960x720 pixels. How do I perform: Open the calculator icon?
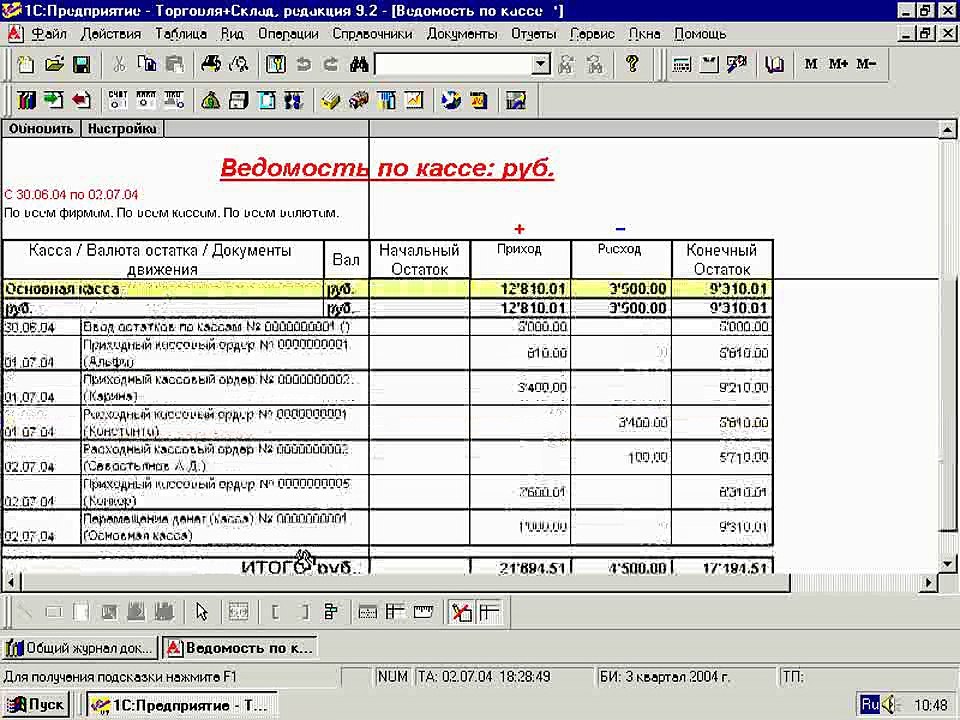[682, 64]
